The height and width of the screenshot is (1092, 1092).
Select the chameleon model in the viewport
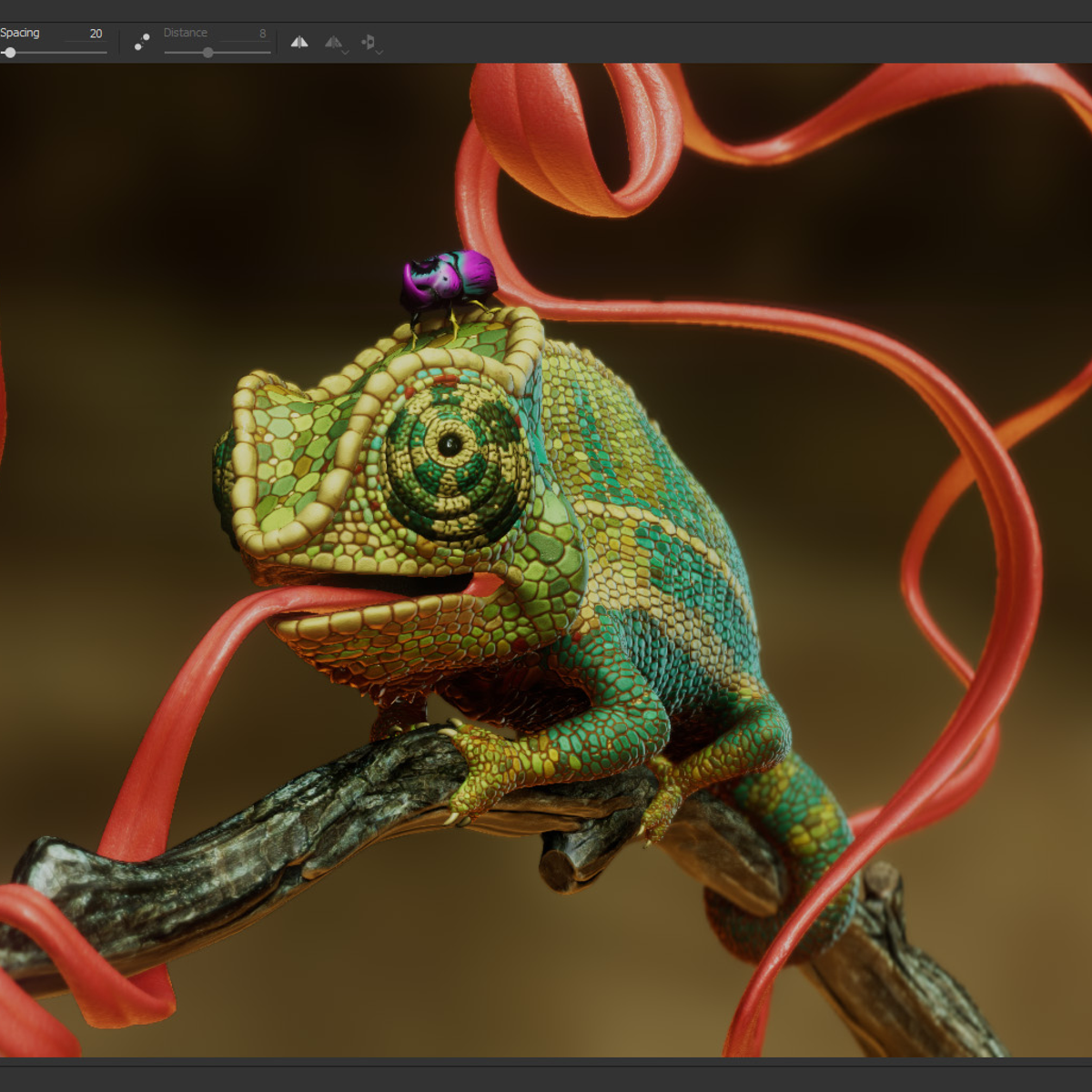click(x=637, y=546)
